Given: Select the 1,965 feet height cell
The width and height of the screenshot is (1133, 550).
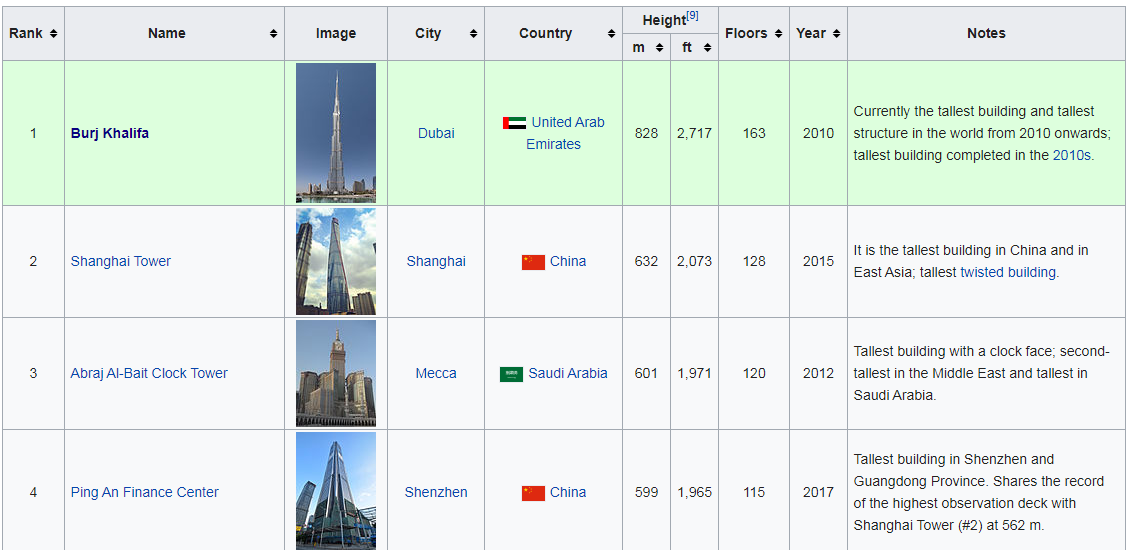Looking at the screenshot, I should [694, 491].
